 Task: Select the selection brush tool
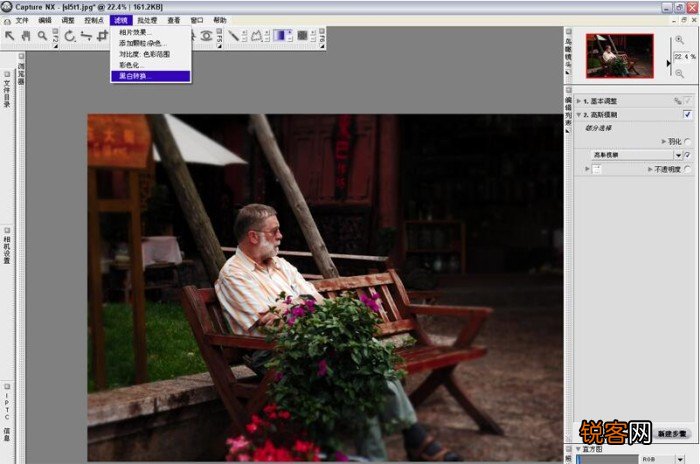coord(233,36)
